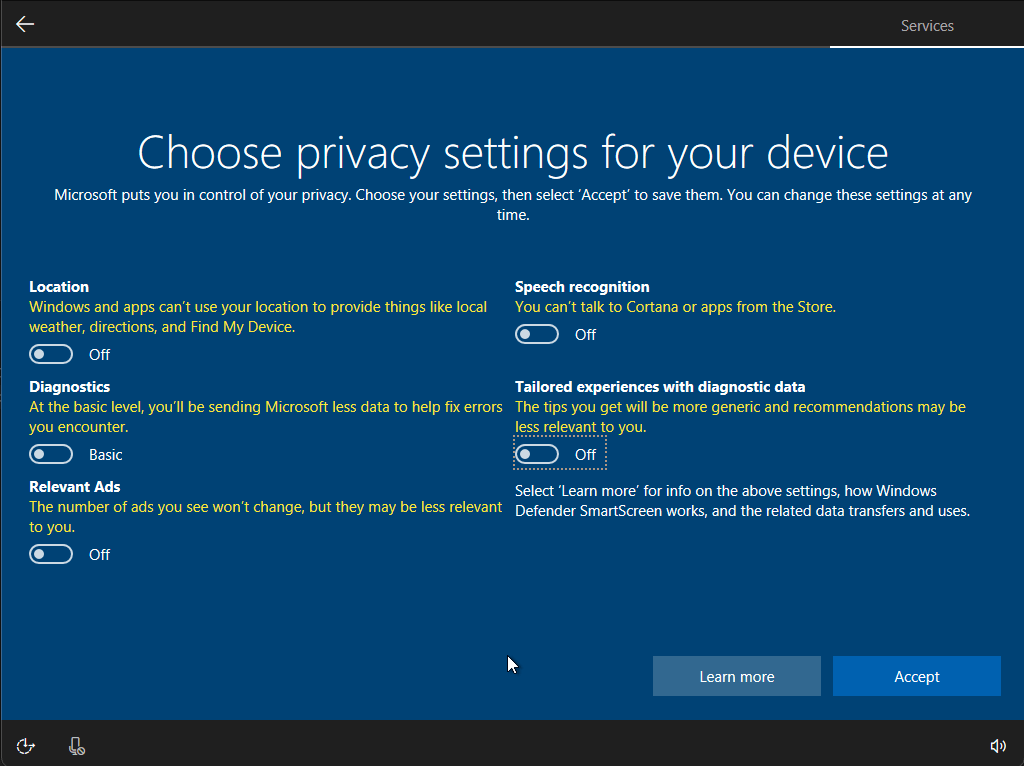The height and width of the screenshot is (766, 1024).
Task: Click the Location heading
Action: [59, 287]
